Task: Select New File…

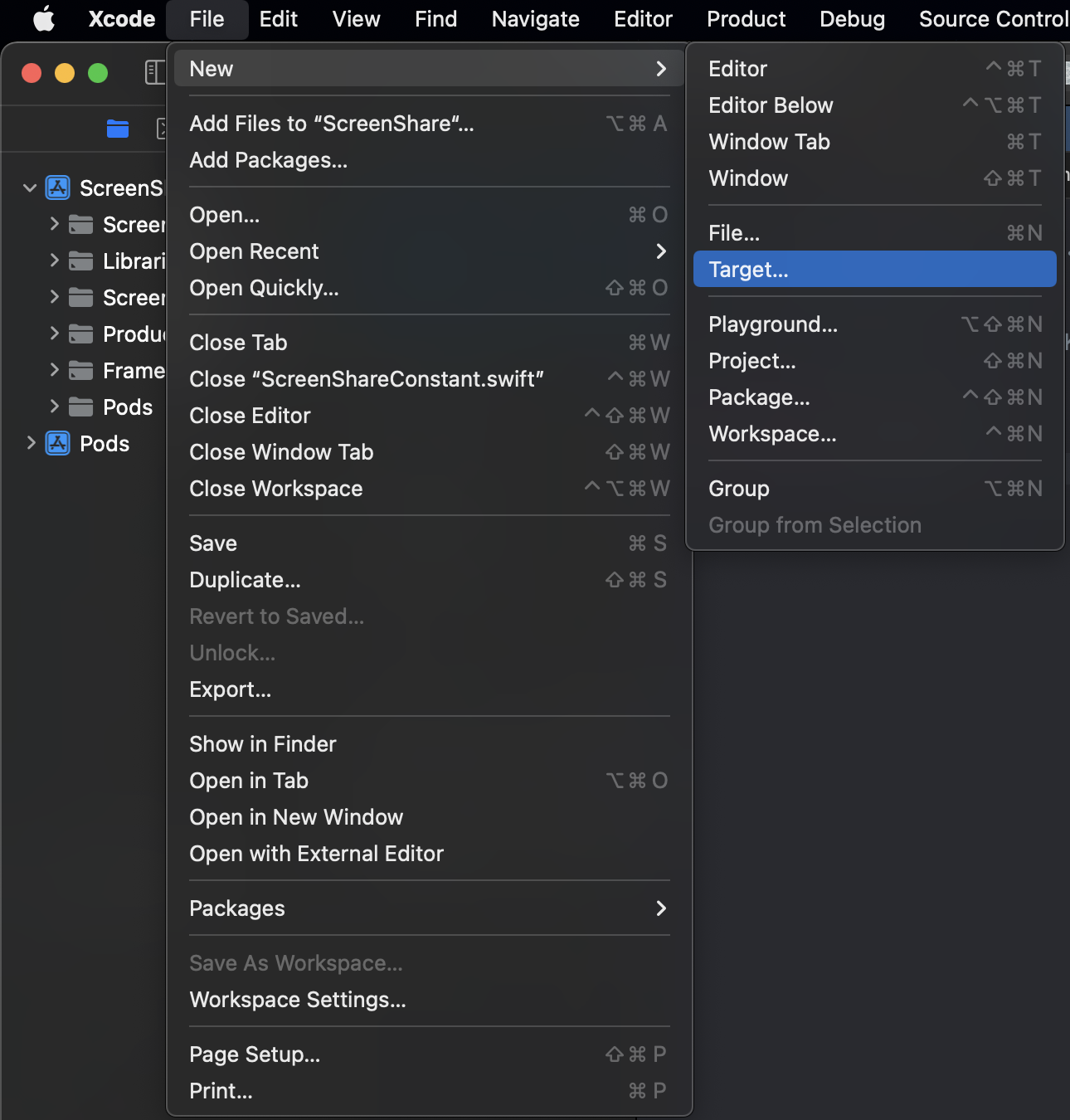Action: click(x=874, y=233)
